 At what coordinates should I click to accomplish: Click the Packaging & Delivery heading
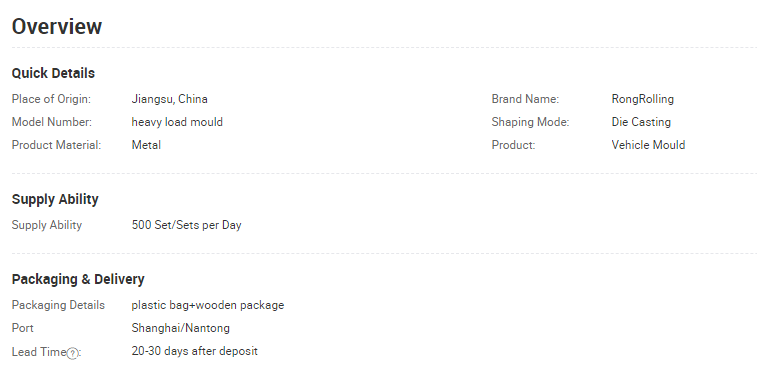78,279
